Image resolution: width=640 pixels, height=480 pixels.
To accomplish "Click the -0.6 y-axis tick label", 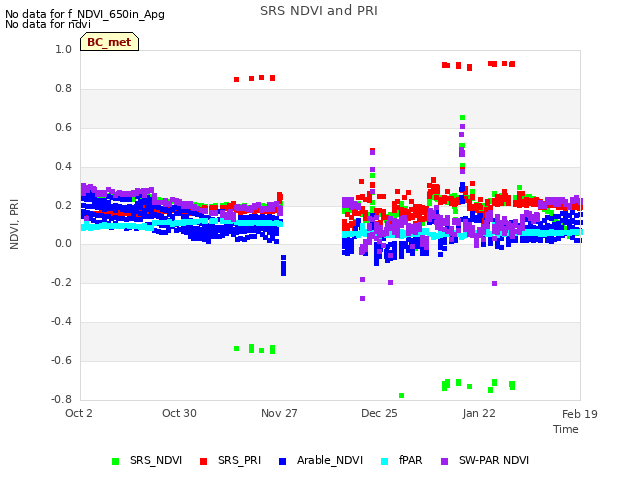I will point(62,360).
